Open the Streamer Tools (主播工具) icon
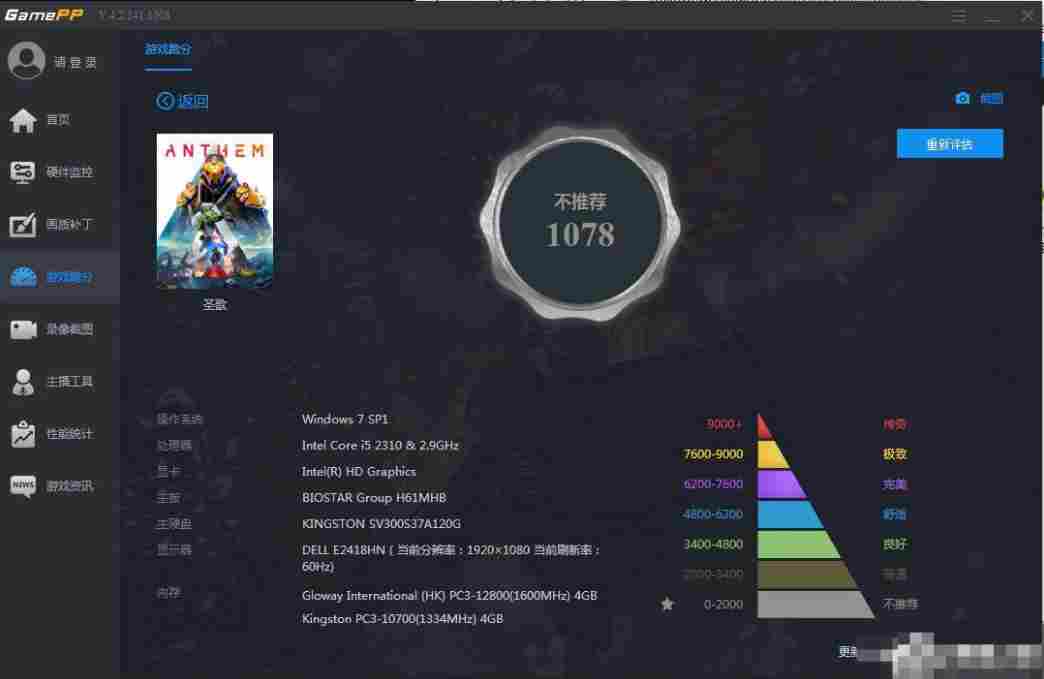Viewport: 1044px width, 679px height. [x=23, y=381]
